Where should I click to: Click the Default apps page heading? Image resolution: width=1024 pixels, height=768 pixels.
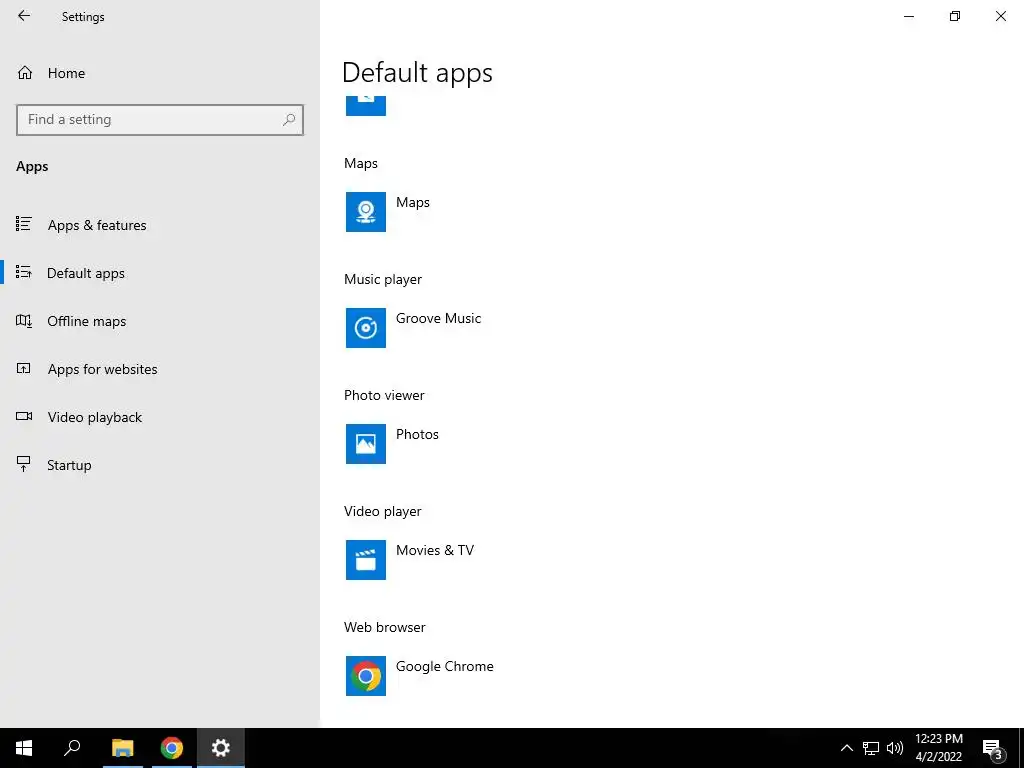pyautogui.click(x=417, y=72)
